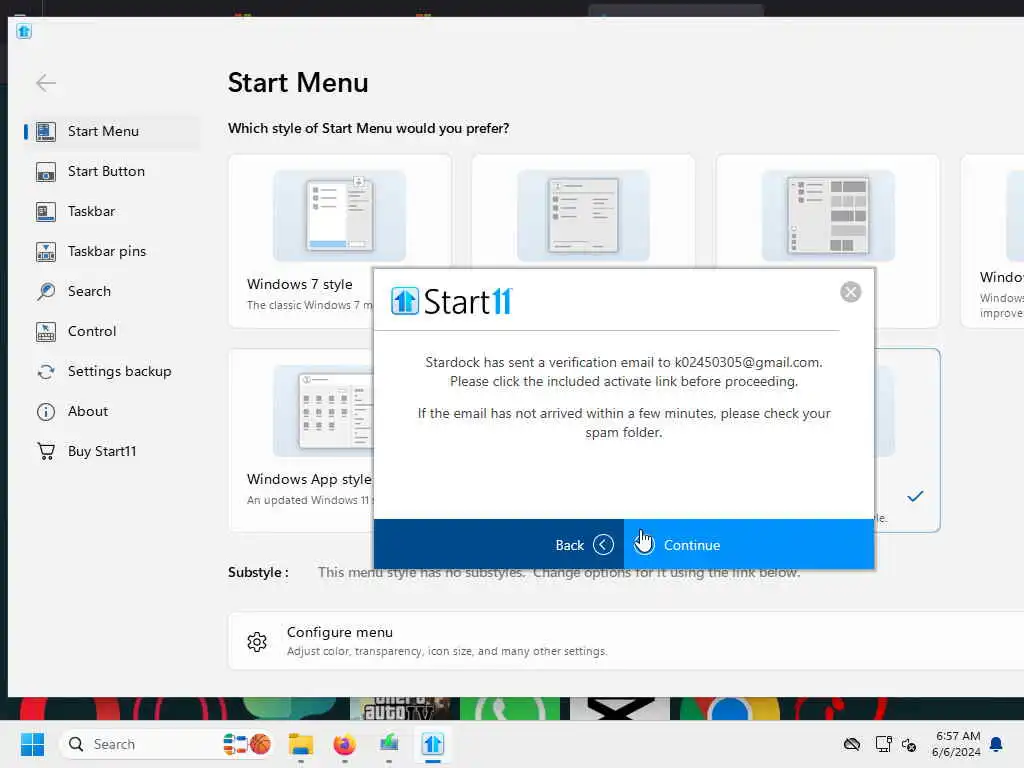Open the clock showing 6:57 AM
The width and height of the screenshot is (1024, 768).
[x=957, y=744]
